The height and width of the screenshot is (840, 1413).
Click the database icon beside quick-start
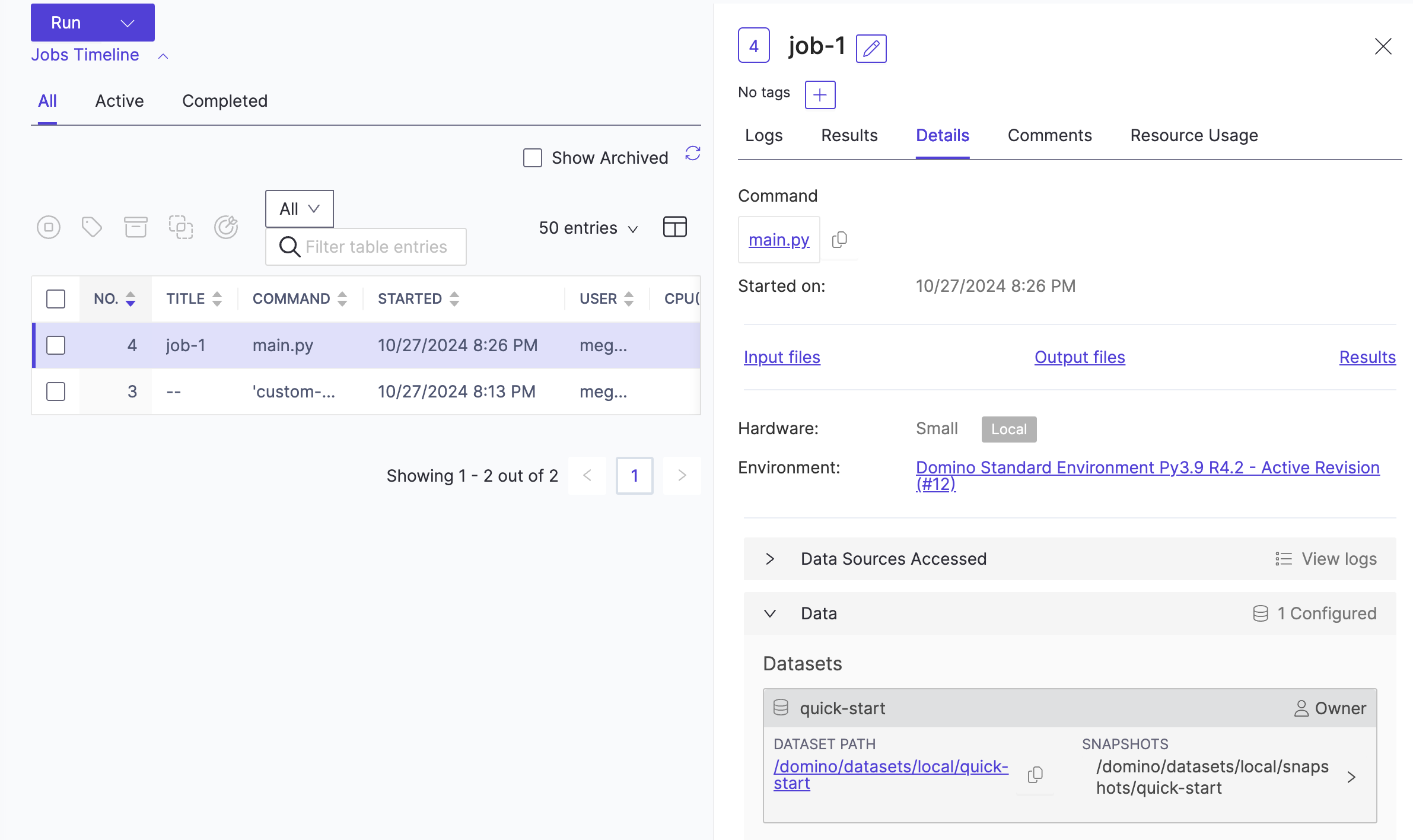781,707
